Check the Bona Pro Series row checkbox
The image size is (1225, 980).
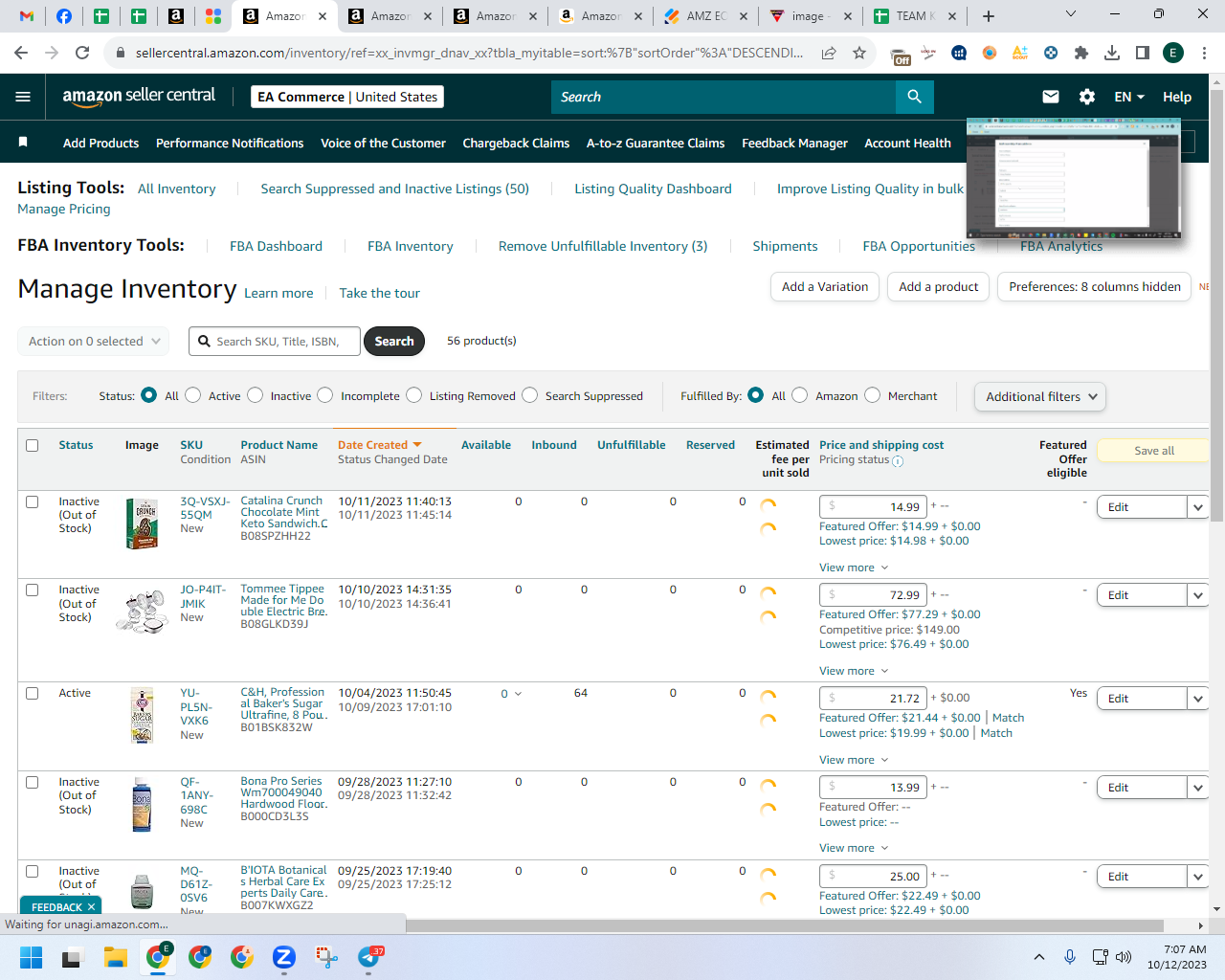33,782
